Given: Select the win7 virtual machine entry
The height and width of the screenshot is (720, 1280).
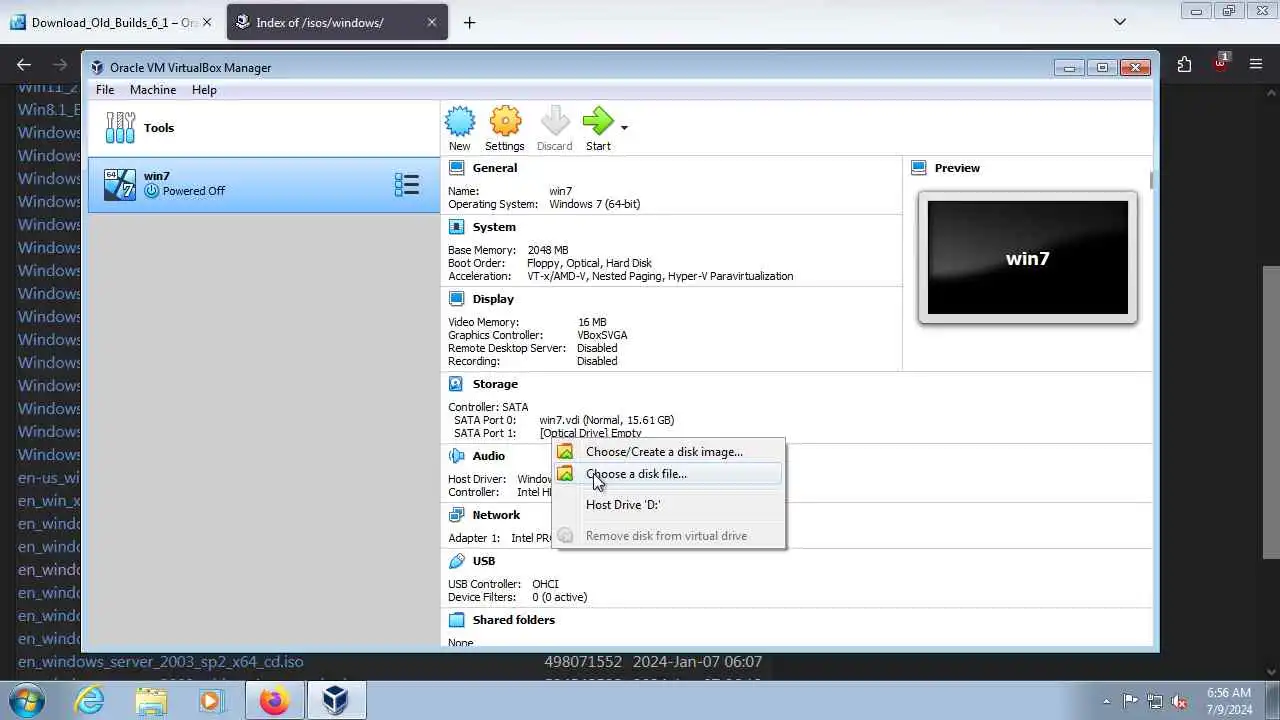Looking at the screenshot, I should pyautogui.click(x=264, y=184).
